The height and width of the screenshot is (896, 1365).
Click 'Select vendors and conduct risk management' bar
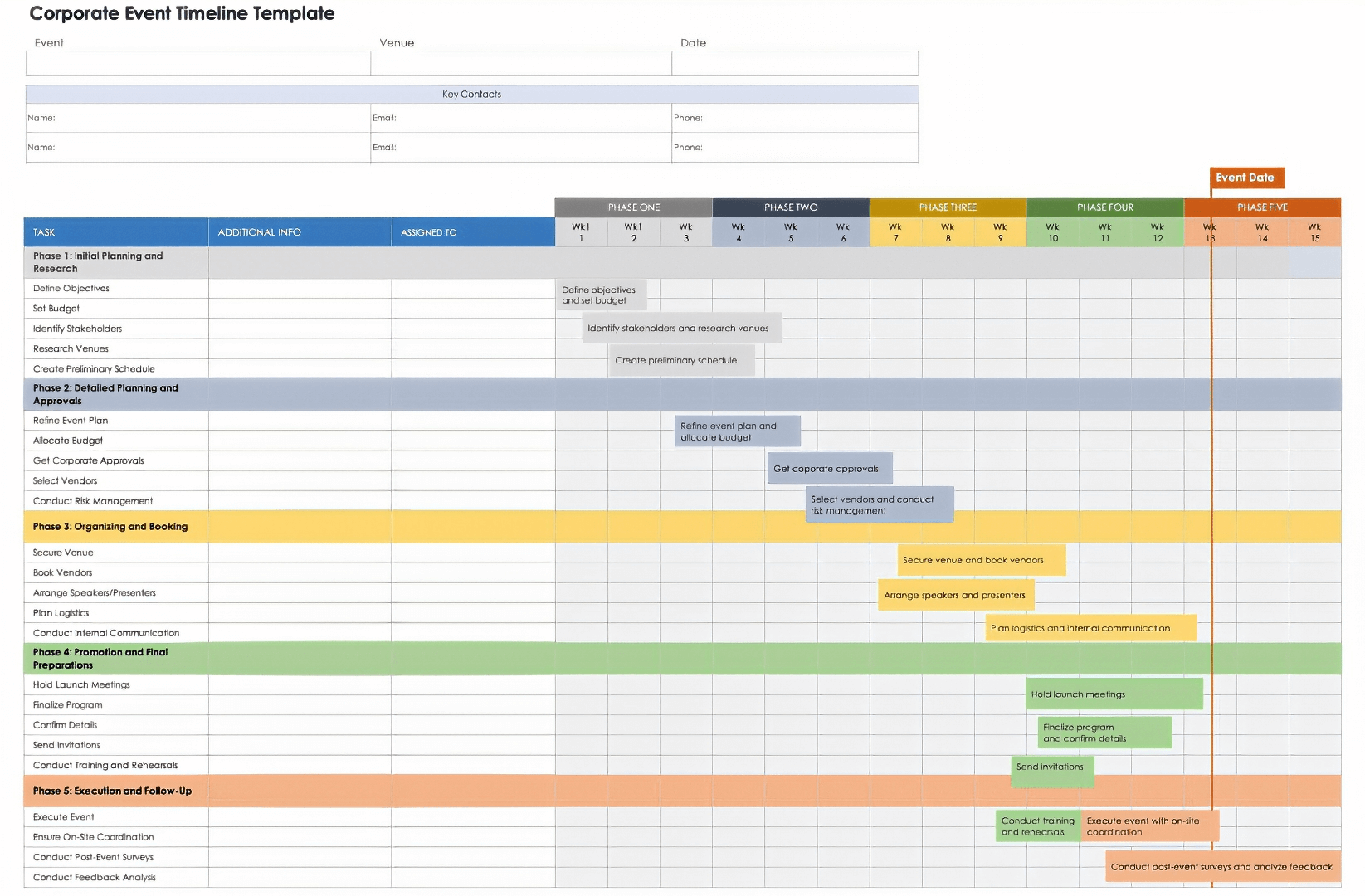coord(880,504)
